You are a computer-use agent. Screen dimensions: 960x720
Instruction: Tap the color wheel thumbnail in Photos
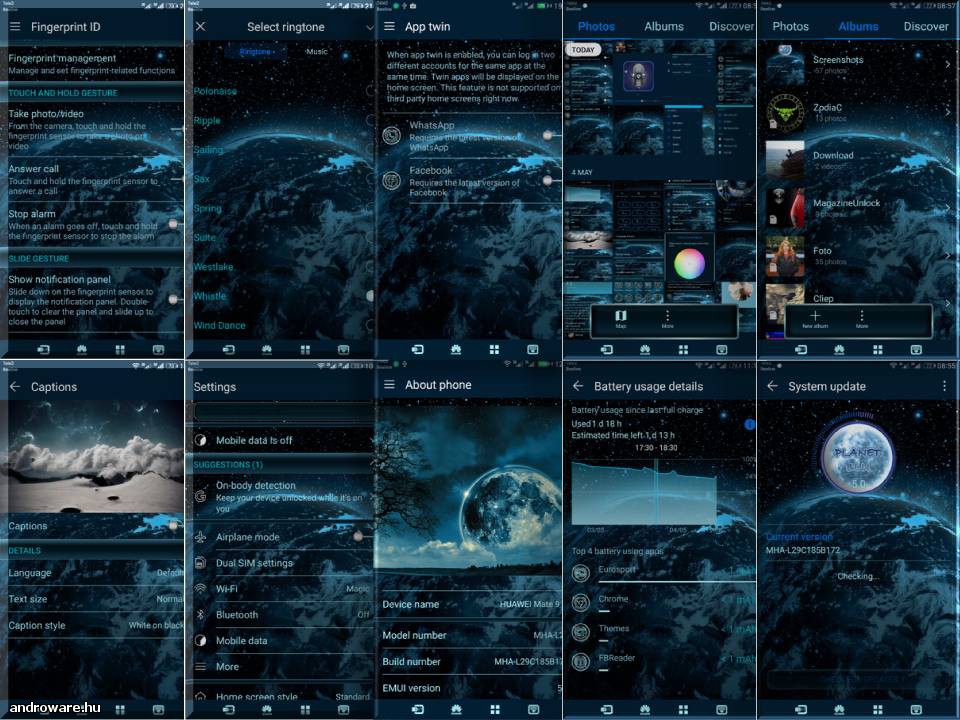689,258
